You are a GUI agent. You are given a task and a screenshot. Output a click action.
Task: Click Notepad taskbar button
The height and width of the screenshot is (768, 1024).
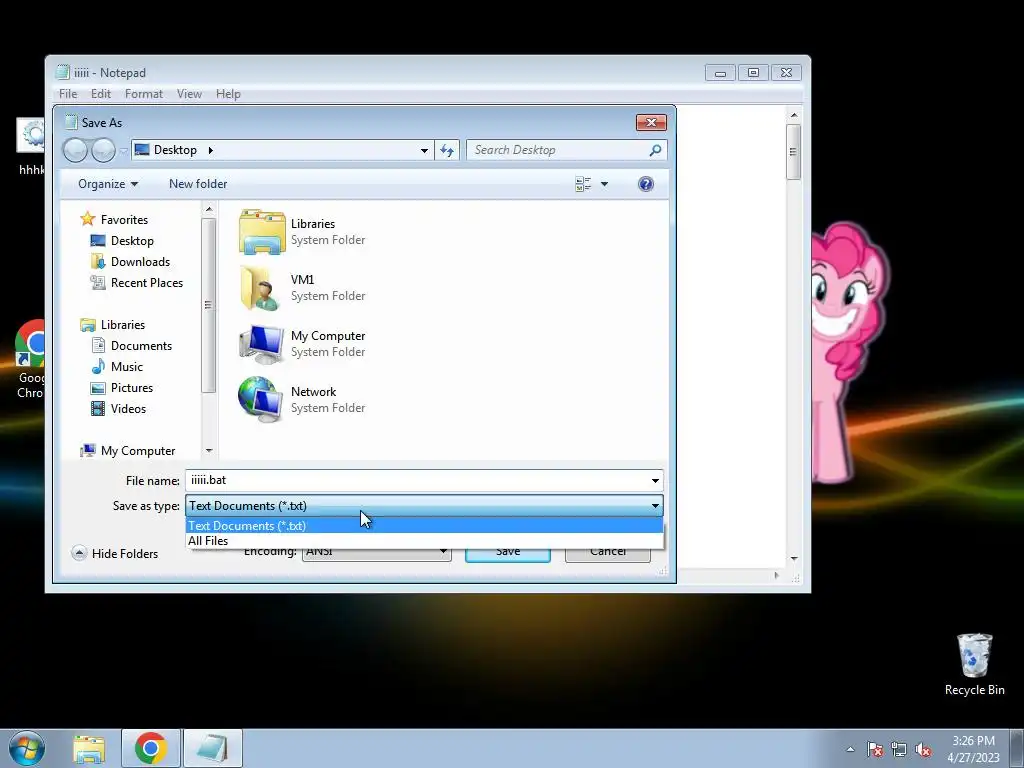213,748
